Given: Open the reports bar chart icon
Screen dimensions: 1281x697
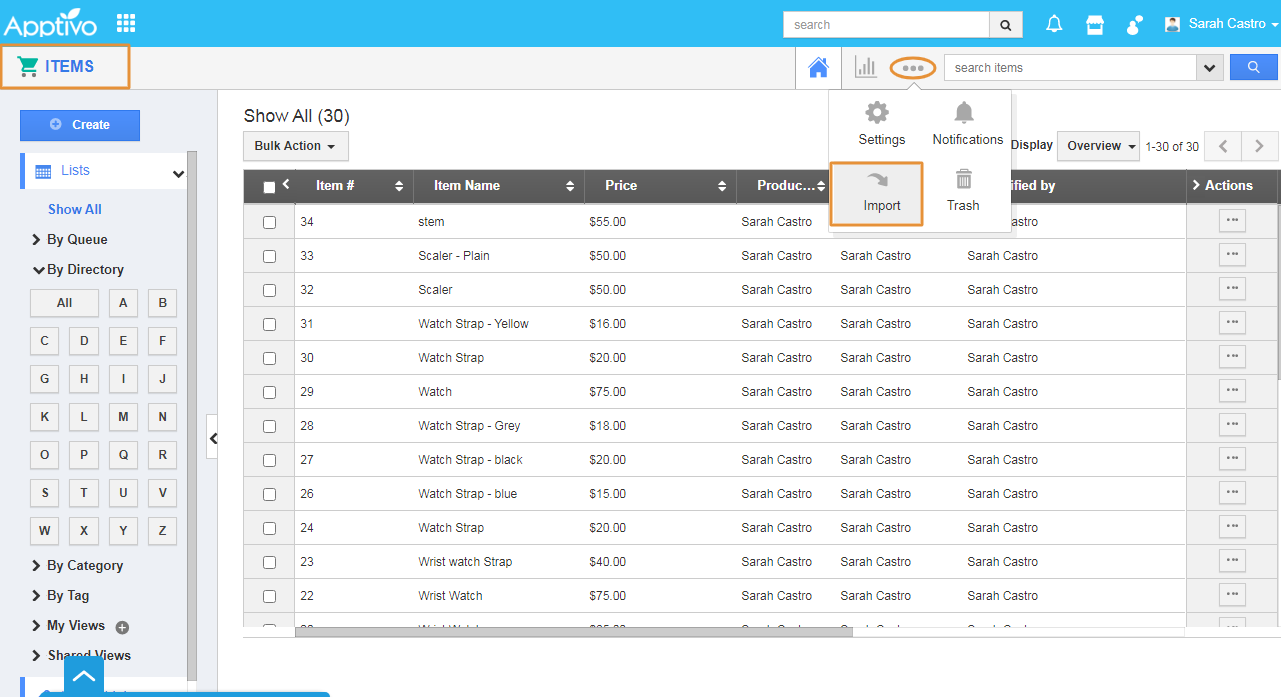Looking at the screenshot, I should tap(865, 67).
